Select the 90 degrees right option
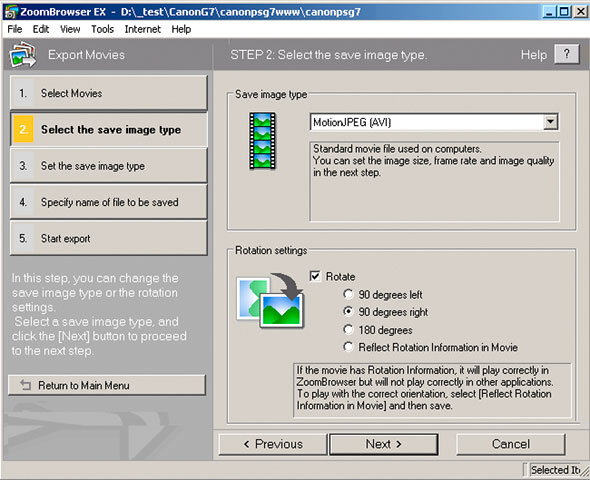Image resolution: width=590 pixels, height=480 pixels. coord(348,312)
